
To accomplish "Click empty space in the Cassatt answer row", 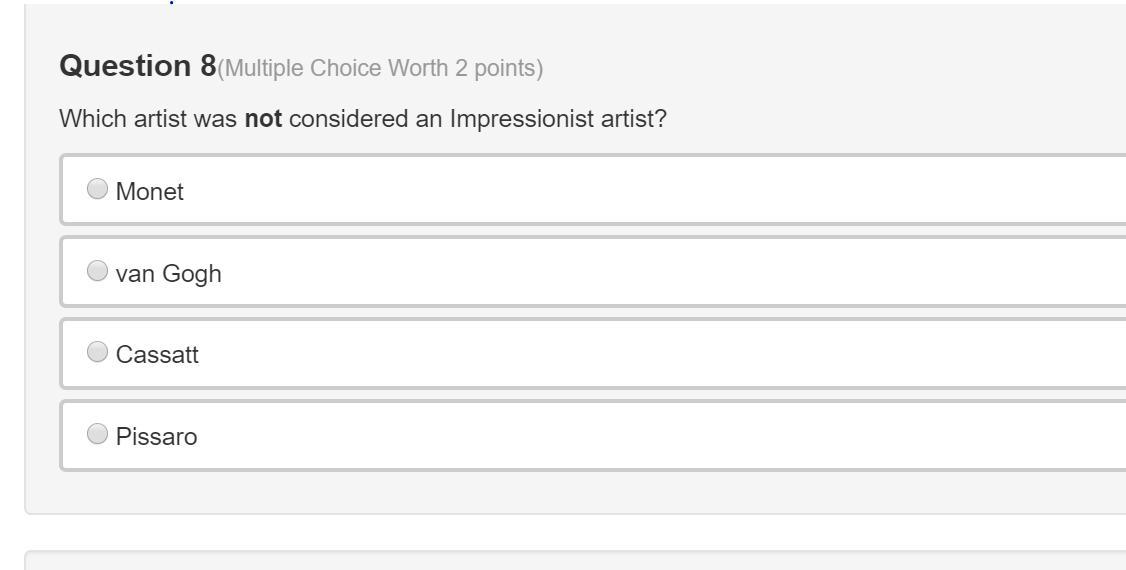I will pyautogui.click(x=650, y=354).
